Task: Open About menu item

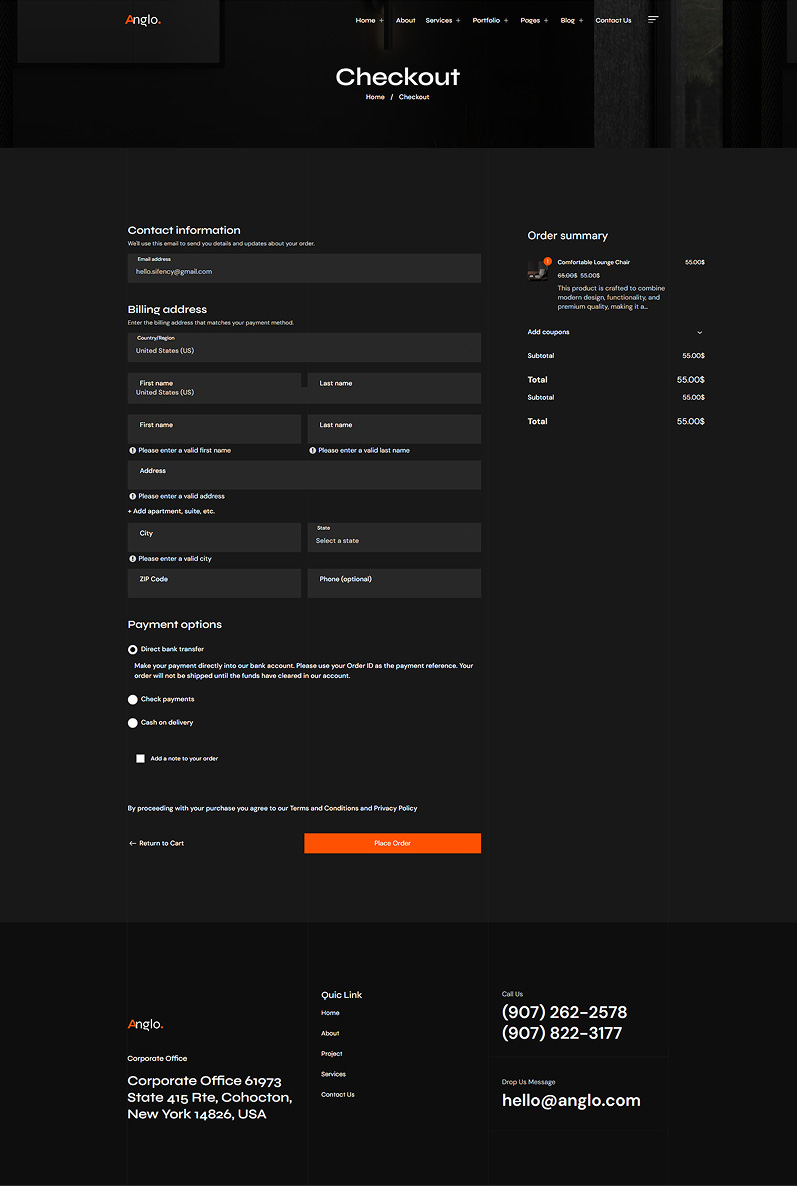Action: tap(405, 21)
